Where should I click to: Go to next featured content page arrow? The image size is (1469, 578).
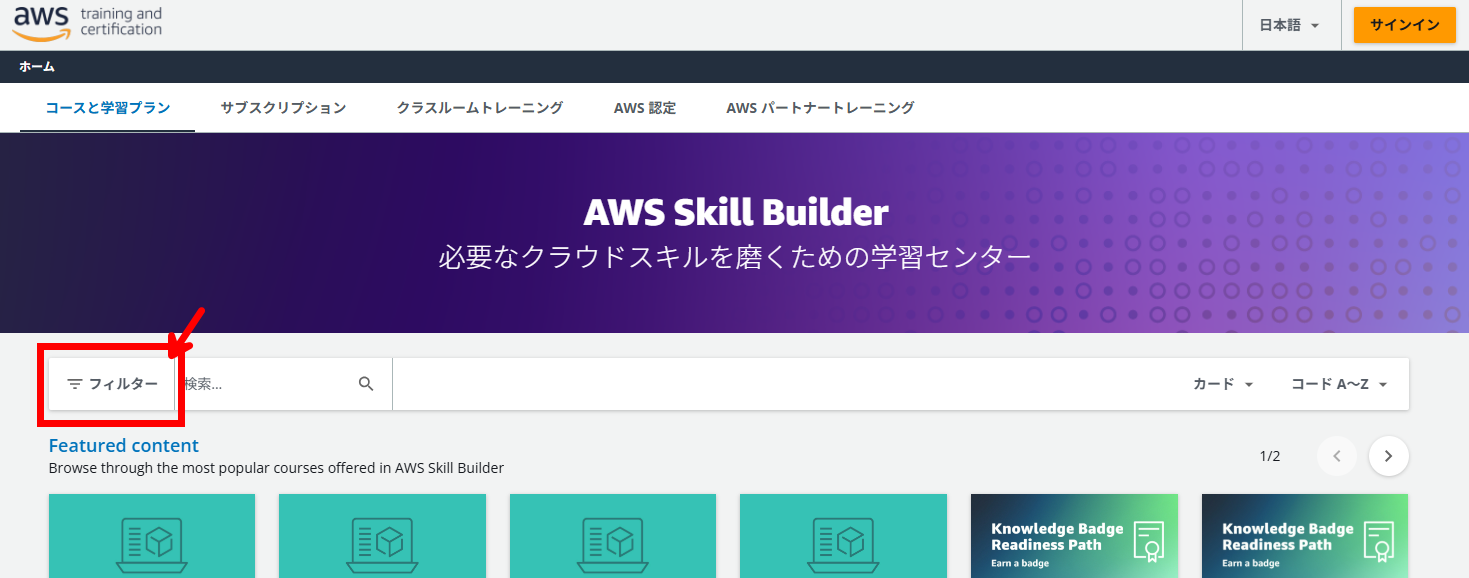(1388, 456)
